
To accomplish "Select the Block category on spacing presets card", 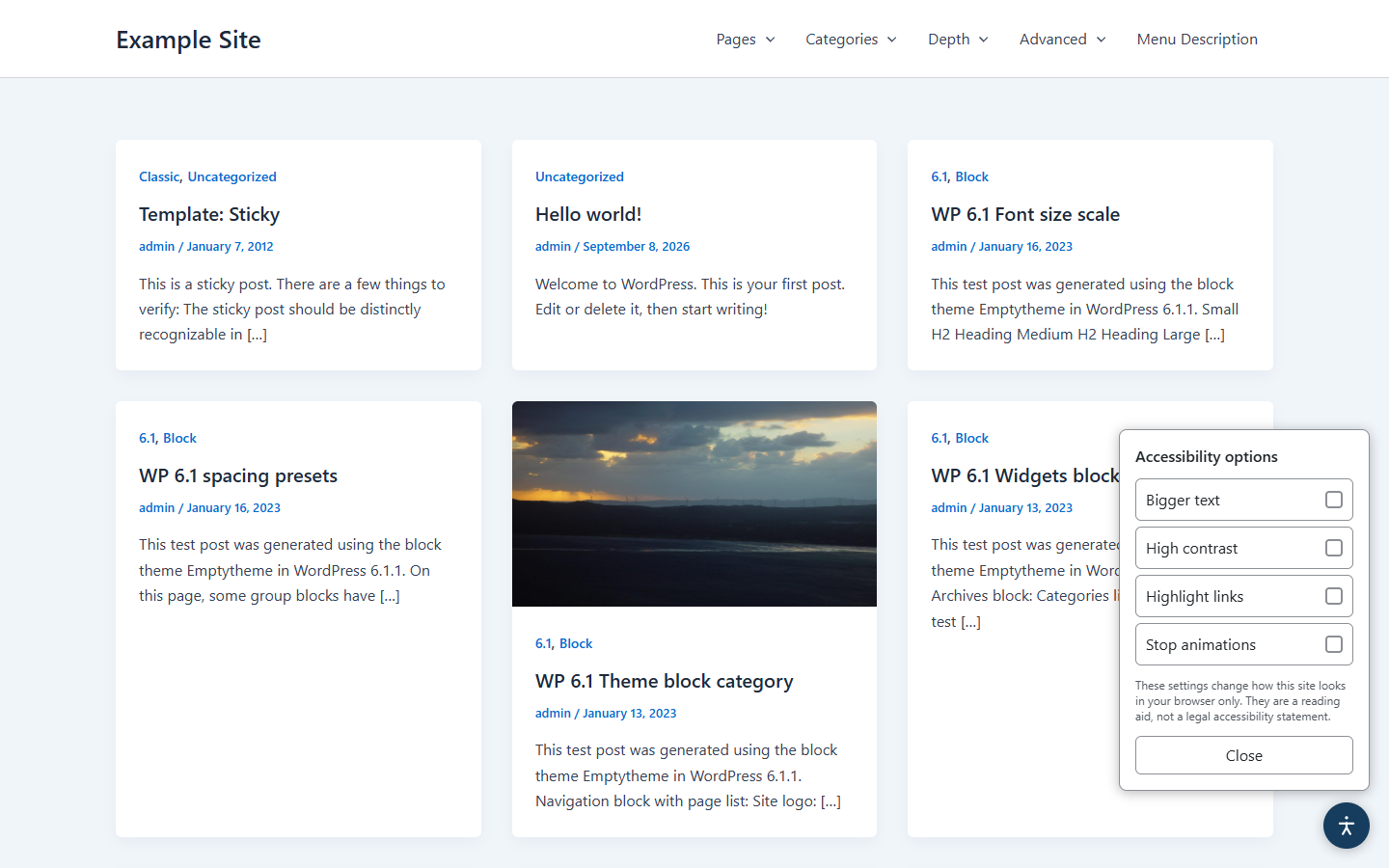I will pos(179,438).
